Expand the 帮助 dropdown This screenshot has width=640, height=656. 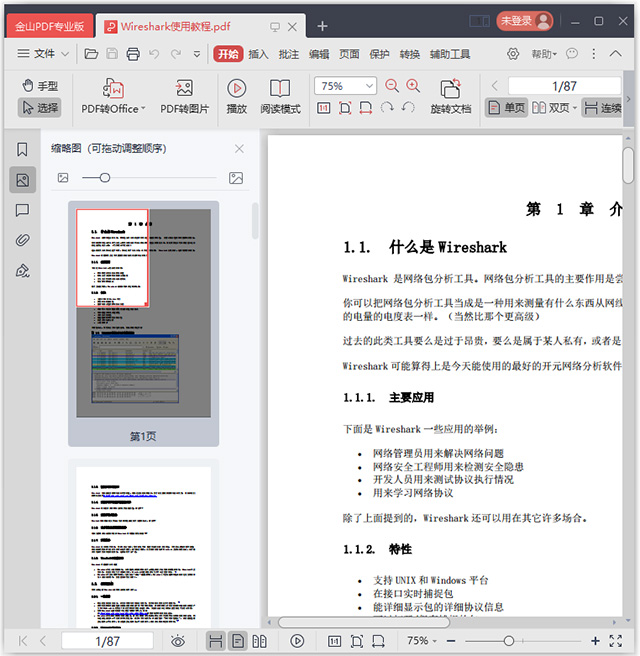point(544,54)
